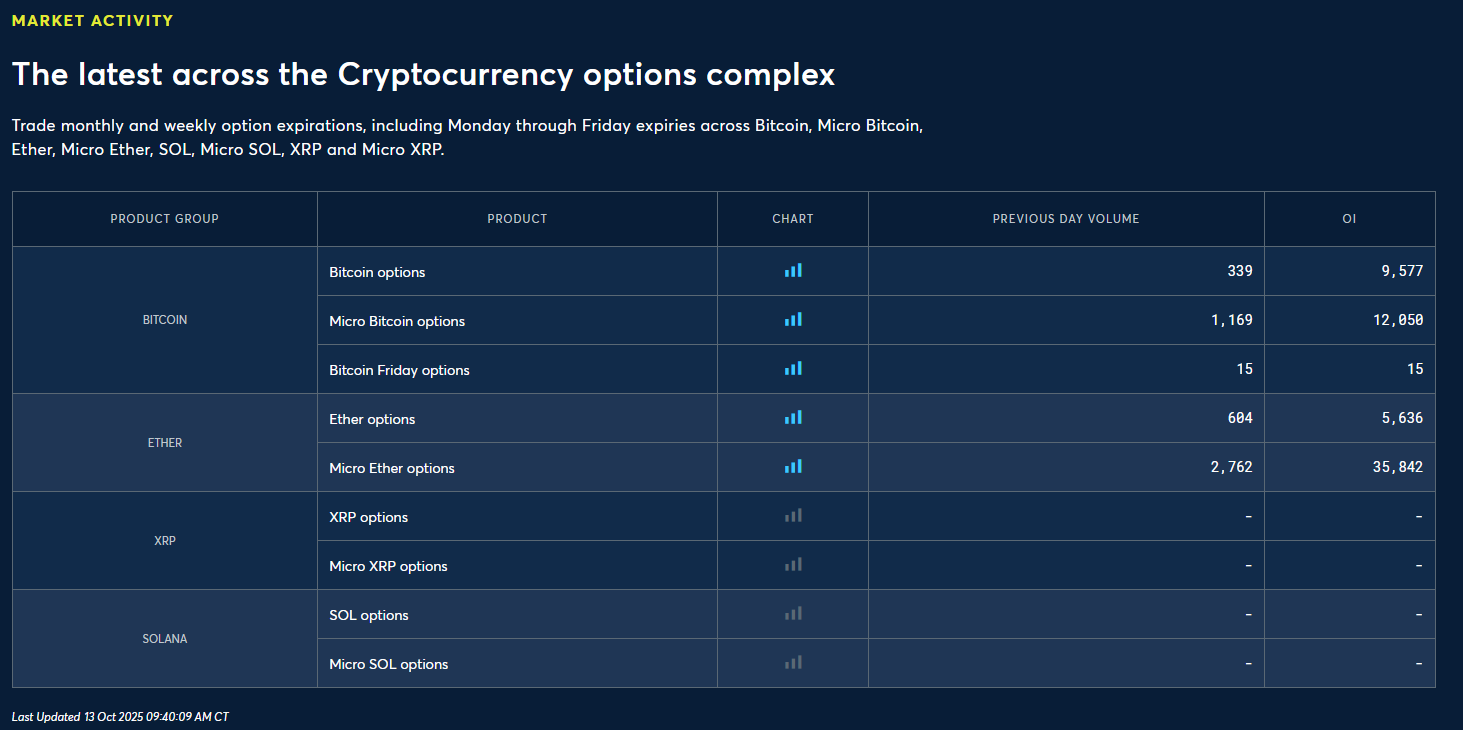Open Ether options chart icon
This screenshot has width=1463, height=730.
(793, 418)
